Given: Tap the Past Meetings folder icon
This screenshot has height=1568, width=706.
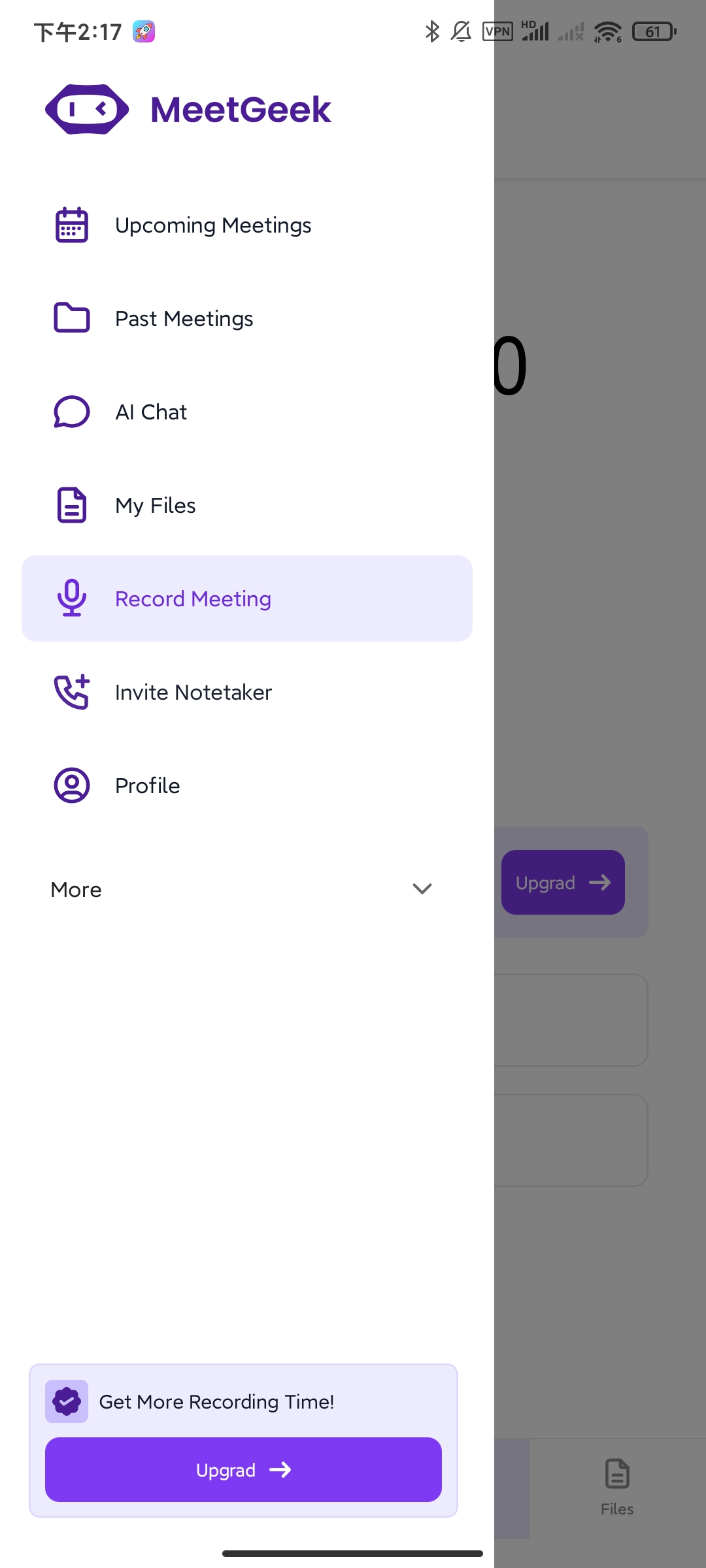Looking at the screenshot, I should [x=72, y=318].
